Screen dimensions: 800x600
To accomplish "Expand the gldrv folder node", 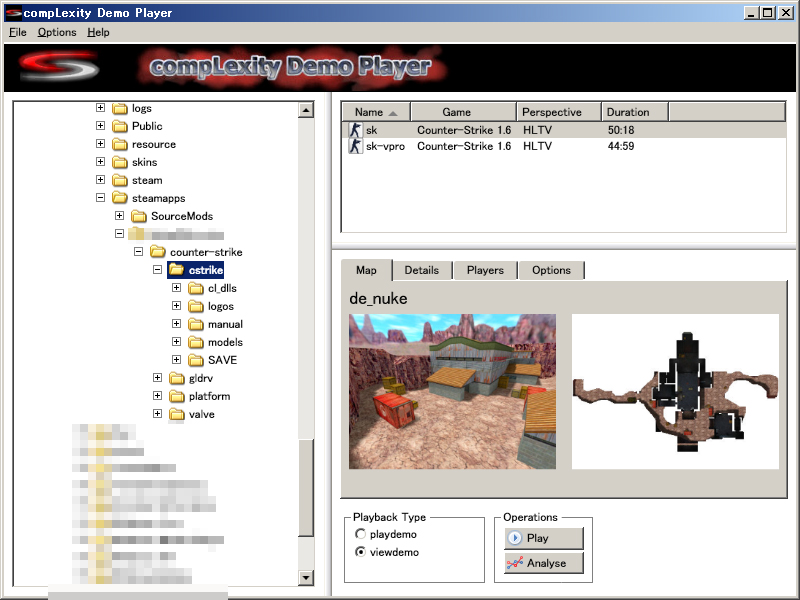I will click(158, 378).
